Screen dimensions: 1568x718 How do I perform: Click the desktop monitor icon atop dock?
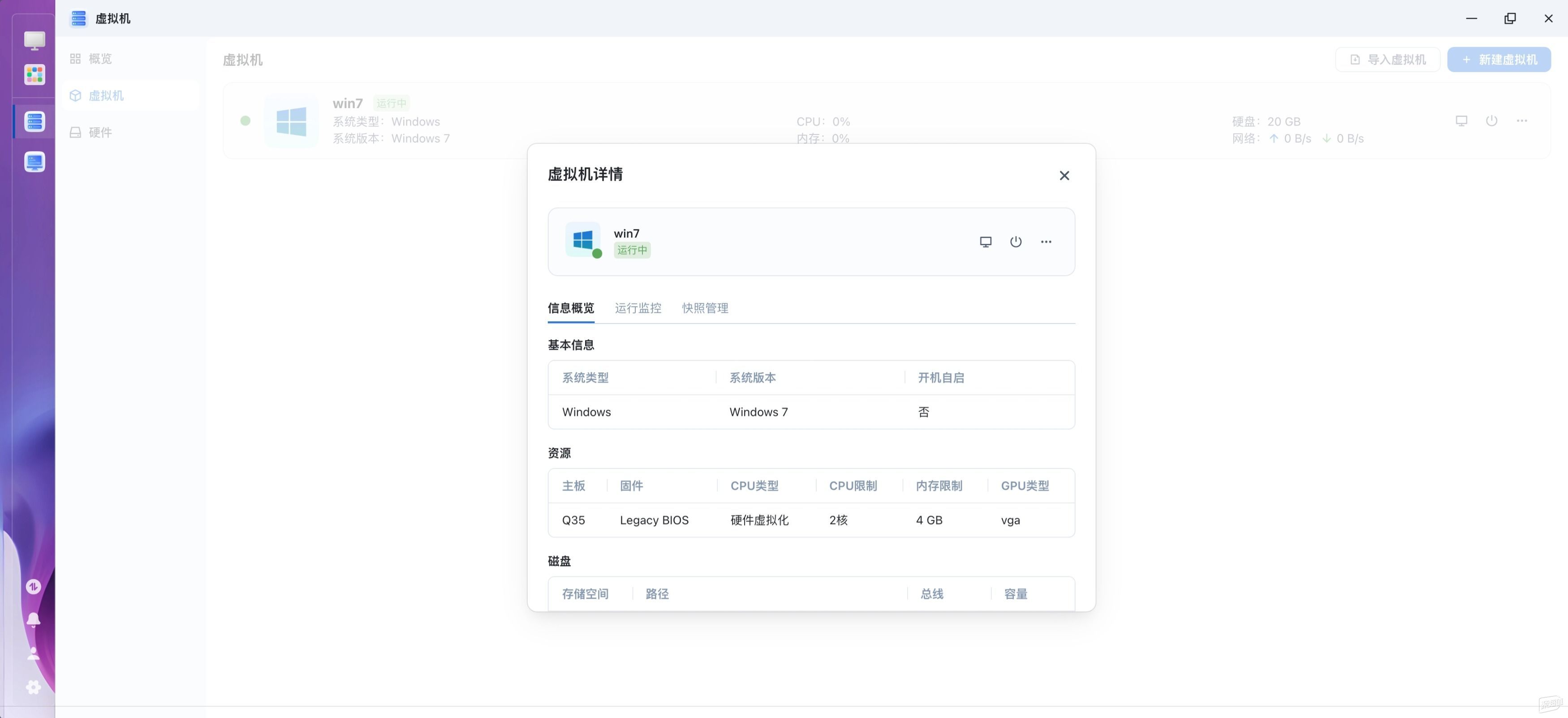coord(34,40)
